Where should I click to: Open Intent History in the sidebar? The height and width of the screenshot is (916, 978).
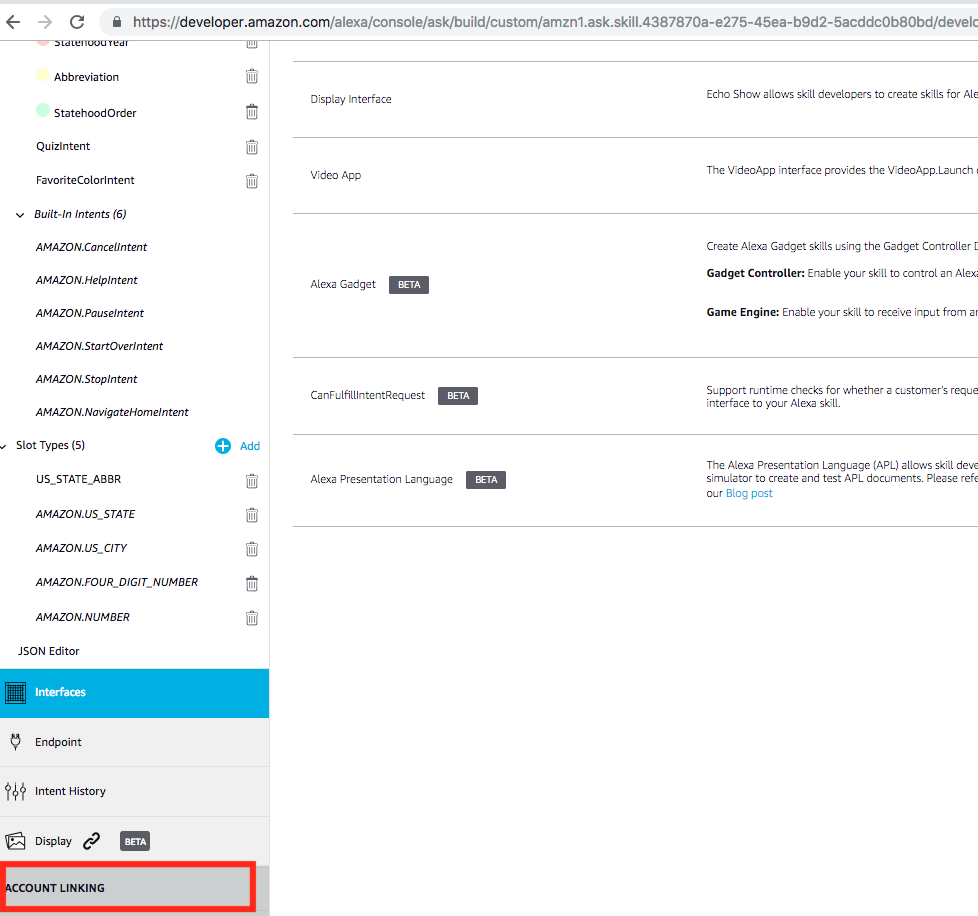70,791
